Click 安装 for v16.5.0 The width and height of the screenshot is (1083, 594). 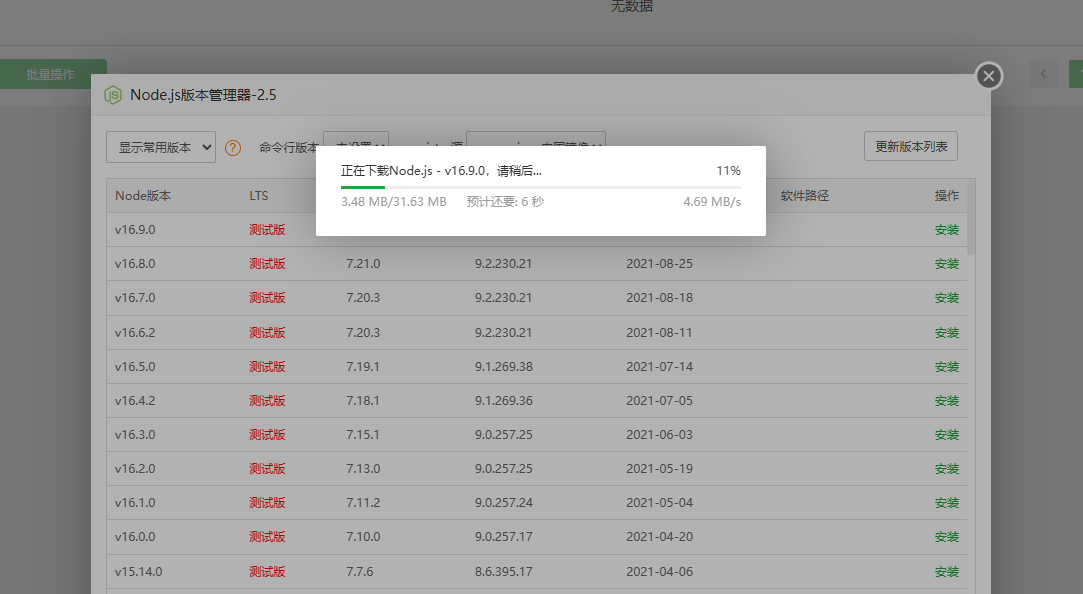coord(946,367)
